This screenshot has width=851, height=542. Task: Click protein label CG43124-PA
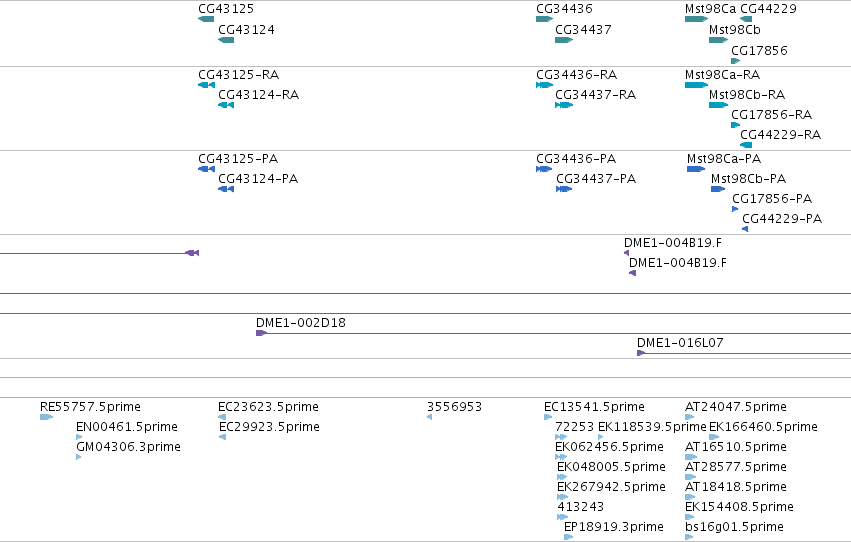pos(258,179)
